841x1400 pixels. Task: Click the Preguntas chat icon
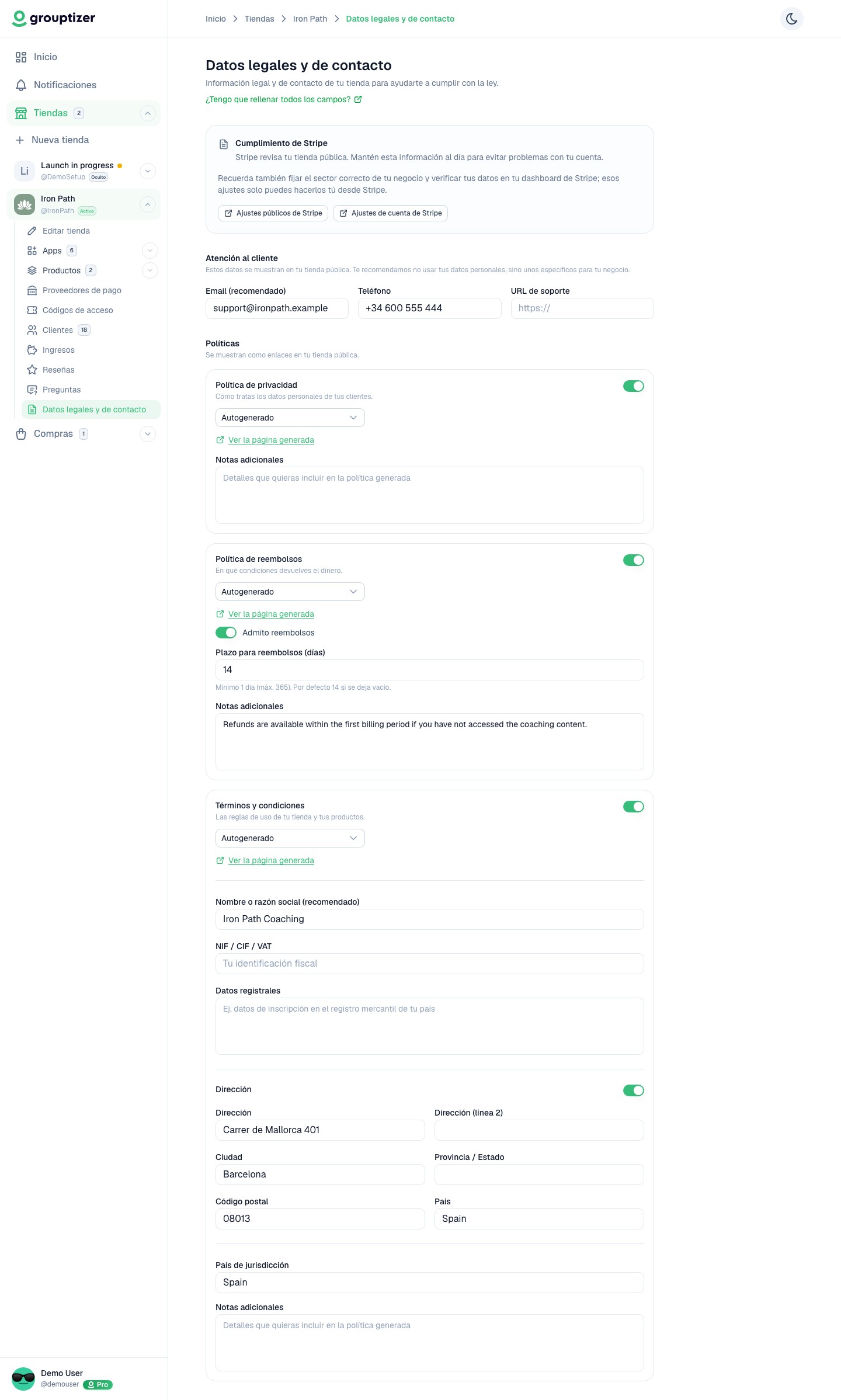click(x=32, y=390)
